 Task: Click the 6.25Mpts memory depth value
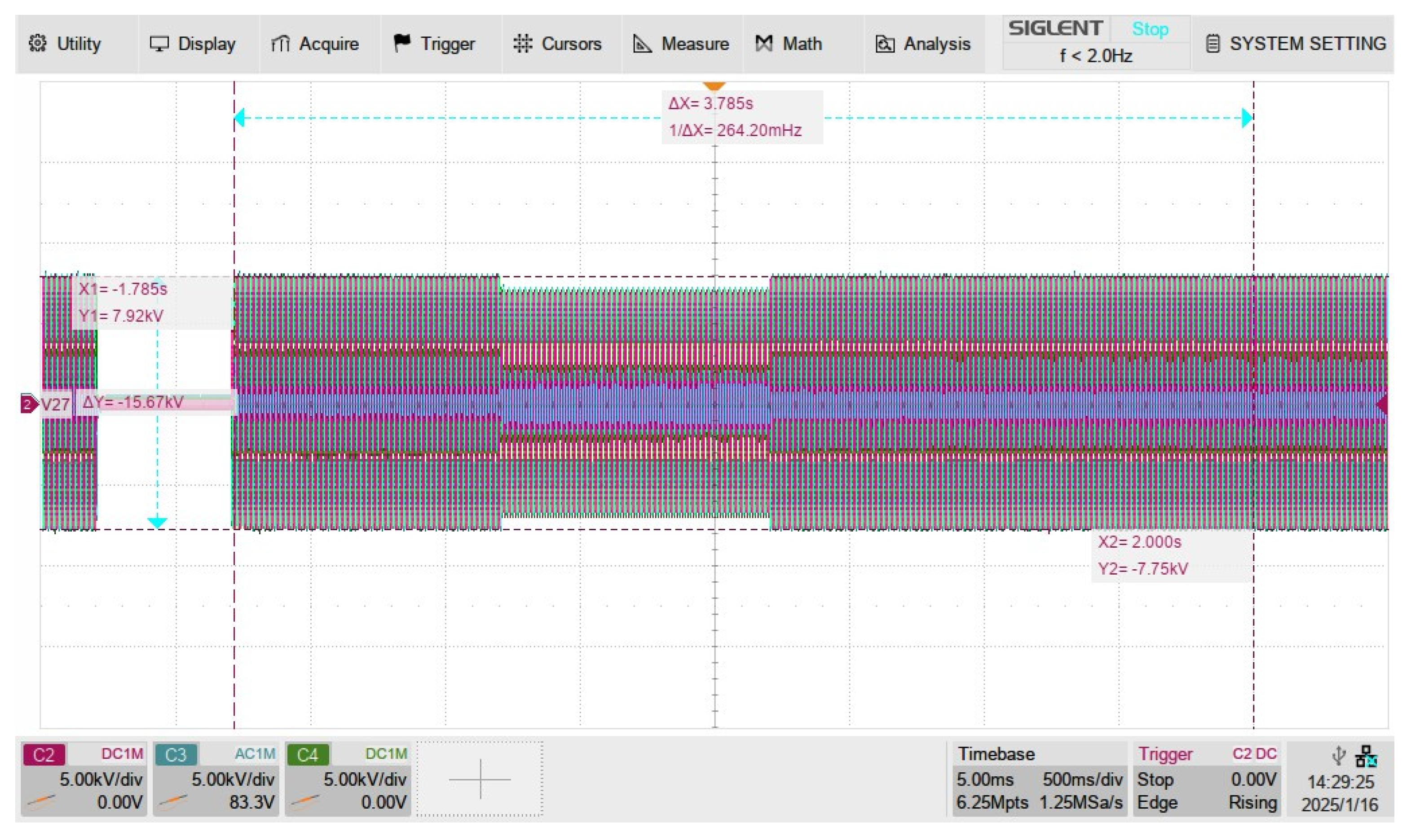(992, 803)
